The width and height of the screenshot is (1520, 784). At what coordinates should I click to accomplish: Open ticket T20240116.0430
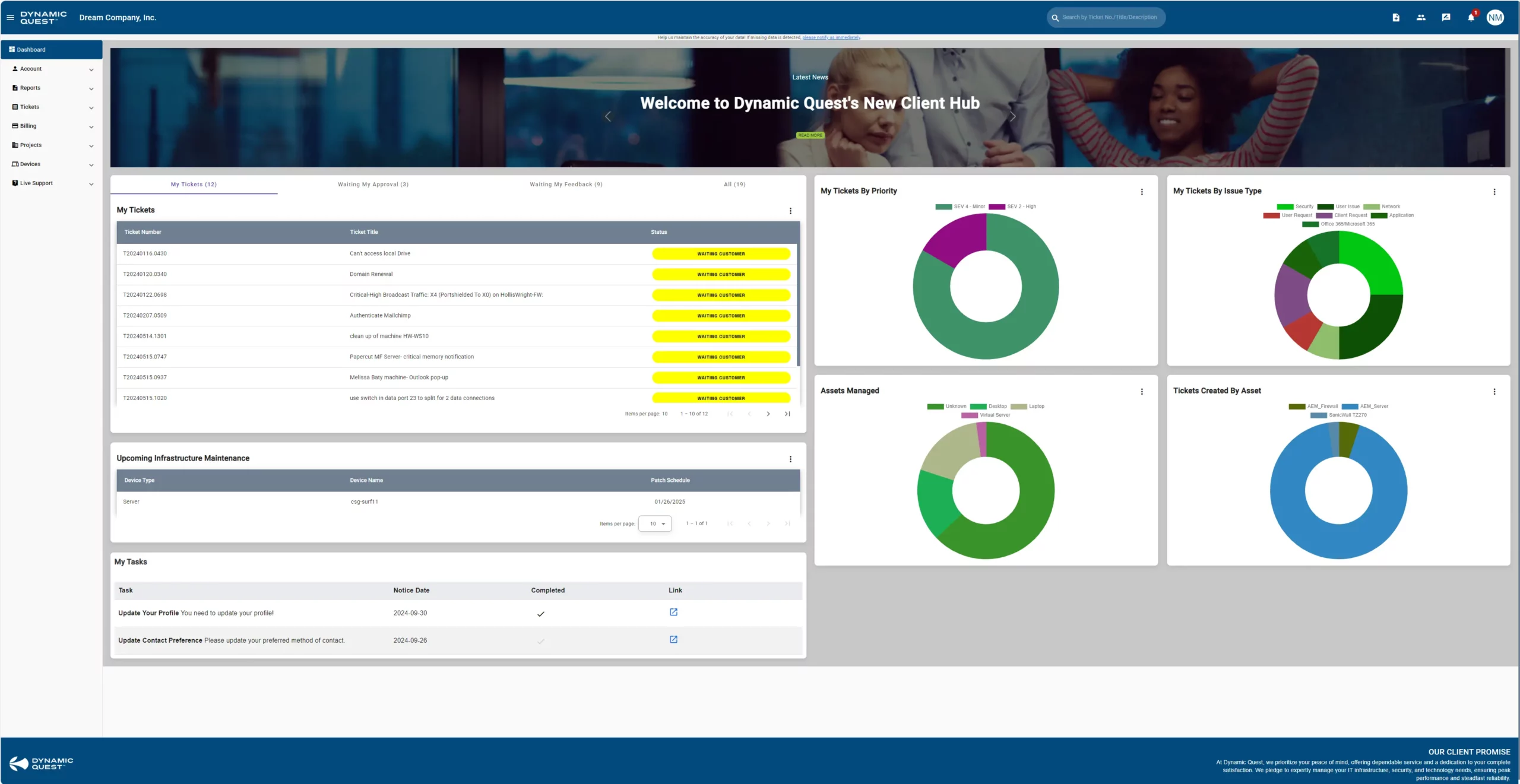[145, 253]
